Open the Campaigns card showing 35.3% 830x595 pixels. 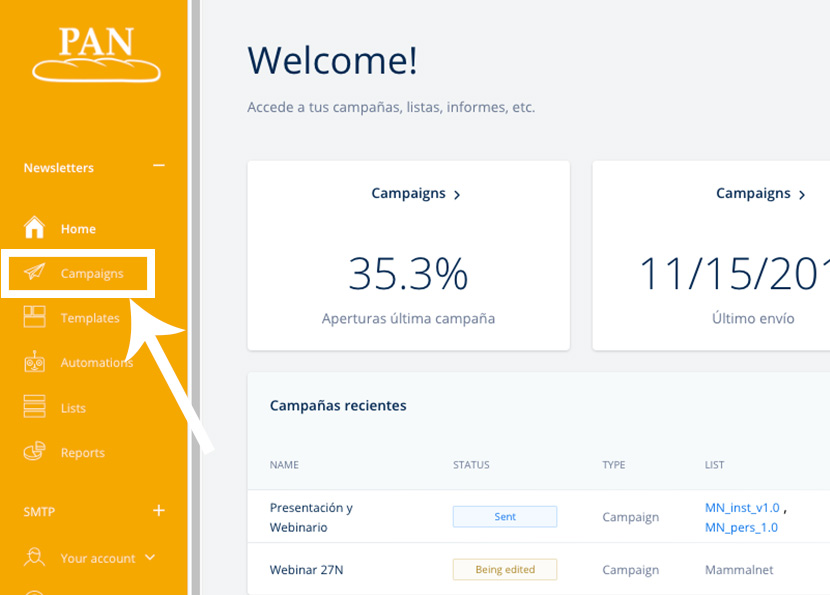click(x=416, y=194)
